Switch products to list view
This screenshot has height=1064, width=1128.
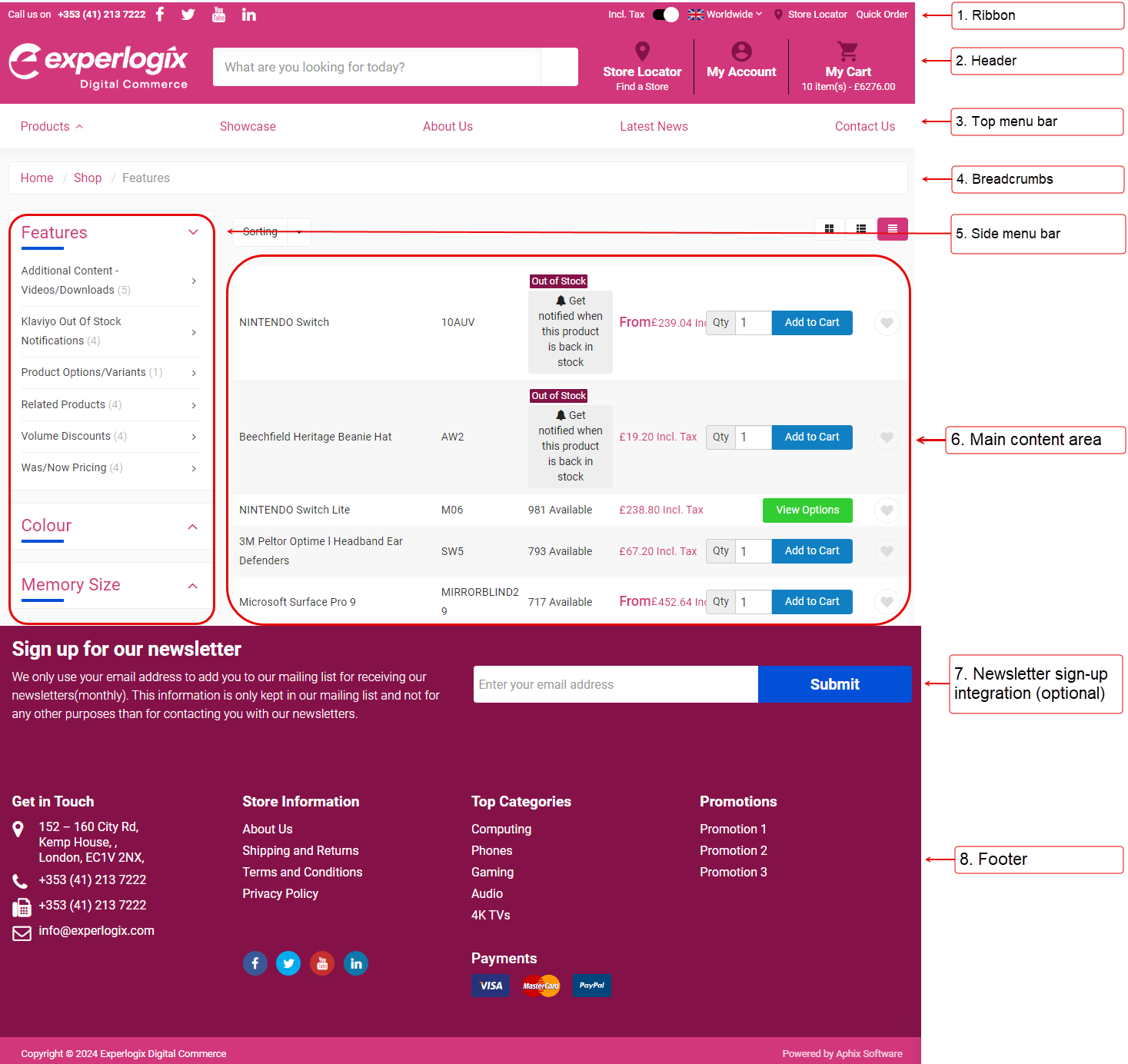(860, 228)
